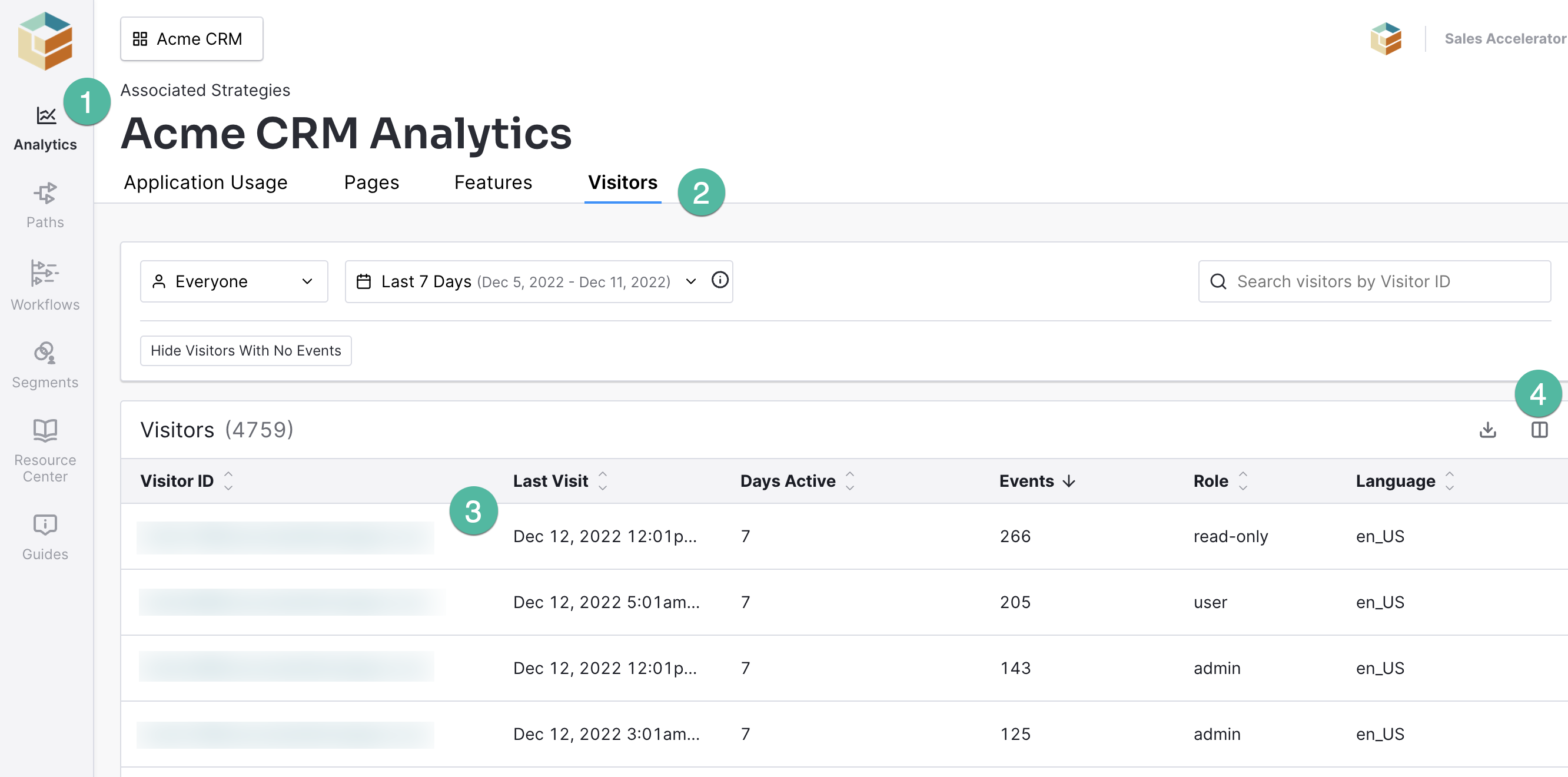Click last visit 'Dec 12, 2022 5:01am...'

(606, 602)
